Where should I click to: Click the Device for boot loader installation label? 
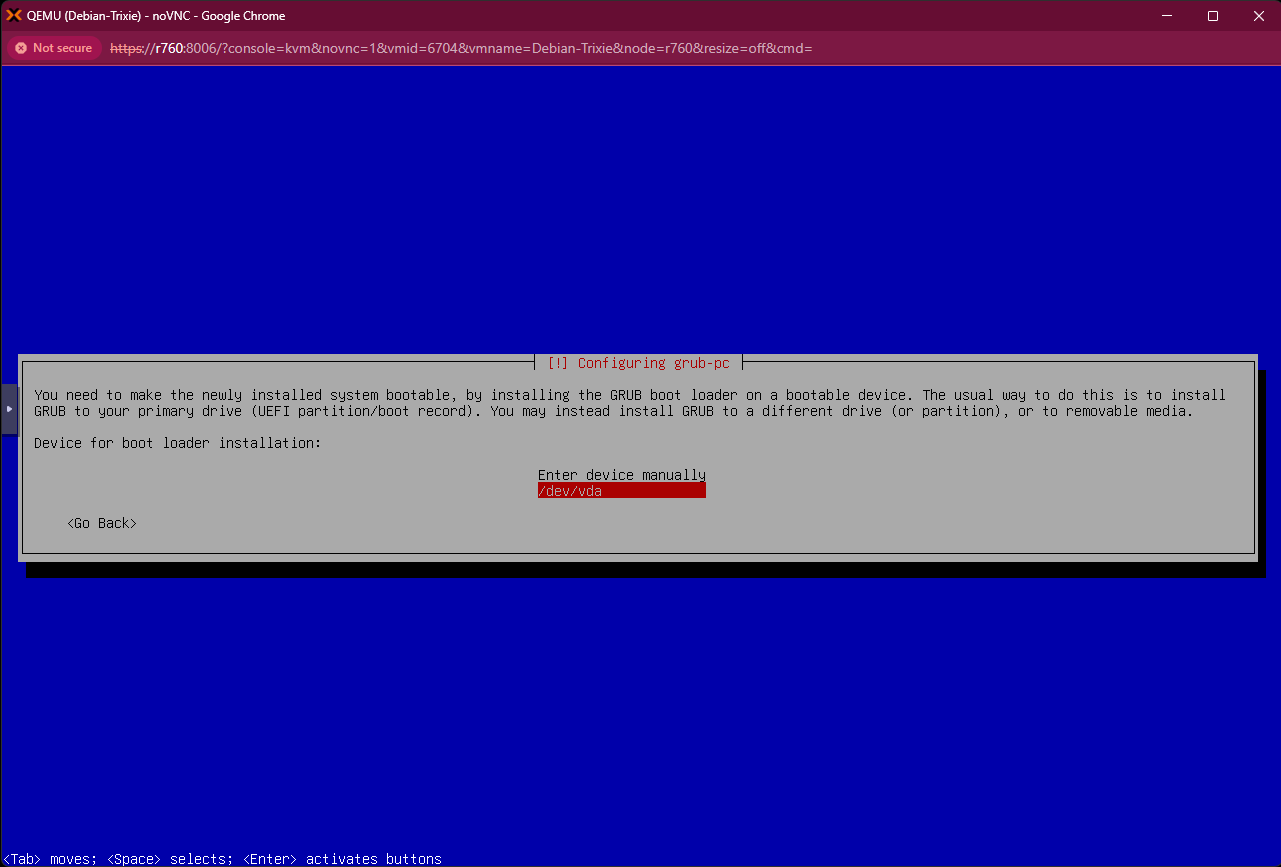pos(177,443)
